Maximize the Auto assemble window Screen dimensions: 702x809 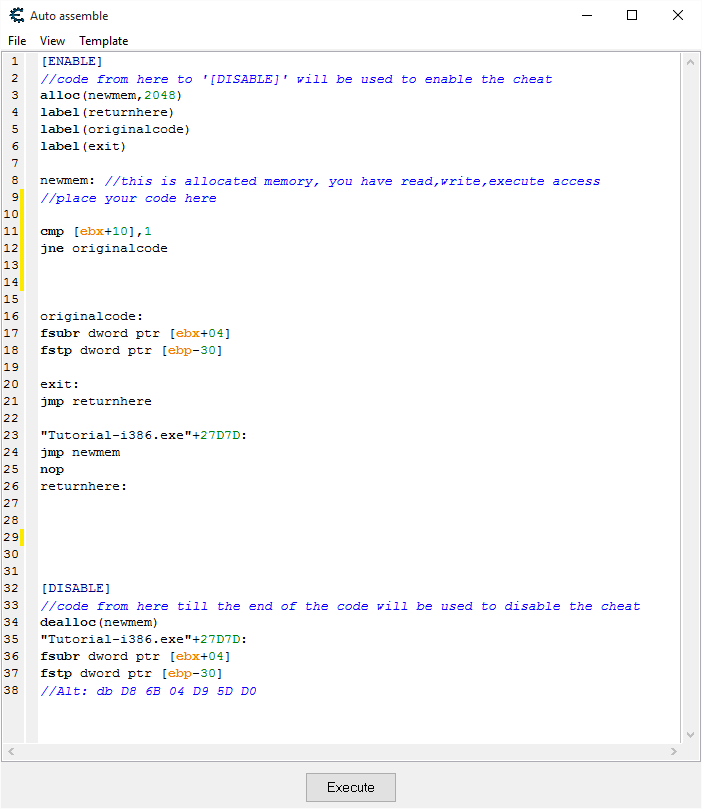point(632,15)
